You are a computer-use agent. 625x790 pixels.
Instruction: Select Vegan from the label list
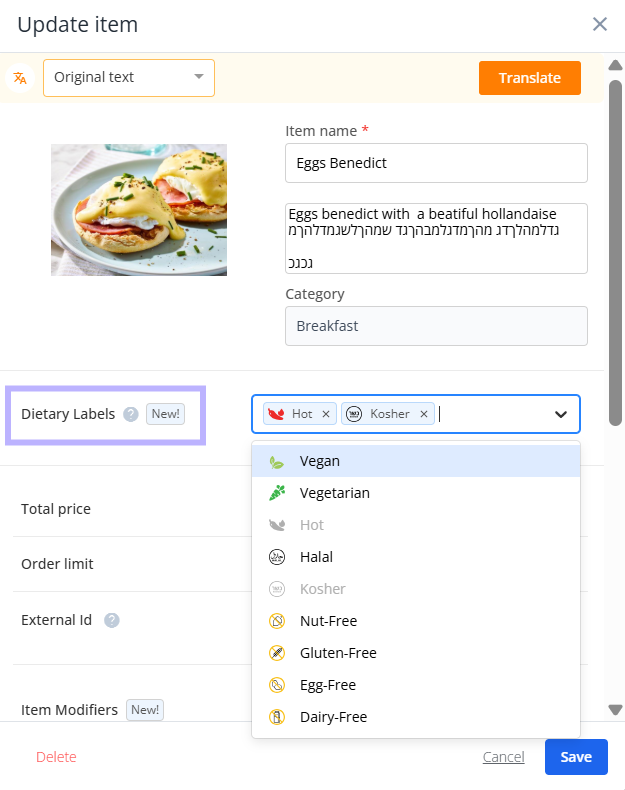tap(416, 461)
